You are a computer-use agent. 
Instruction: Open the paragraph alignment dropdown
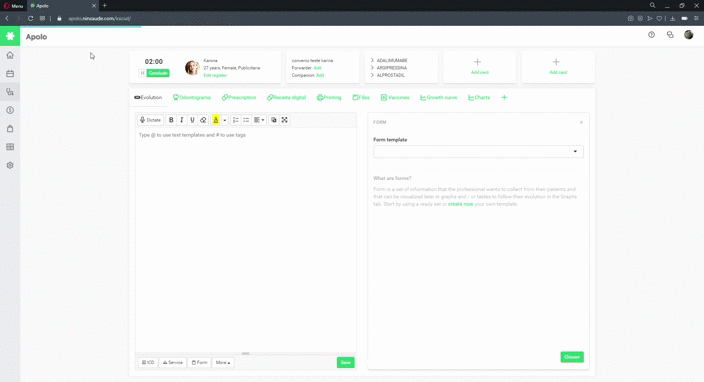[259, 120]
